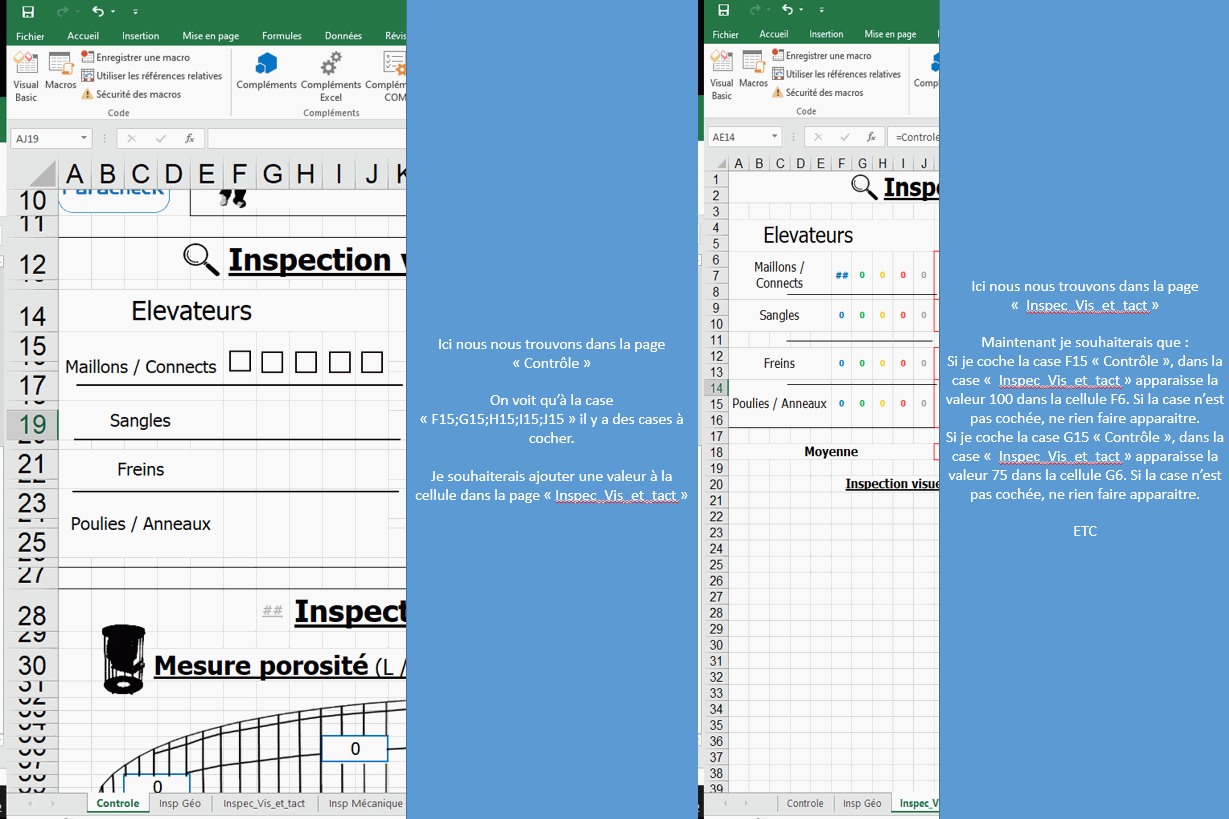Select the Insp Mécanique sheet tab, left window

click(x=365, y=803)
